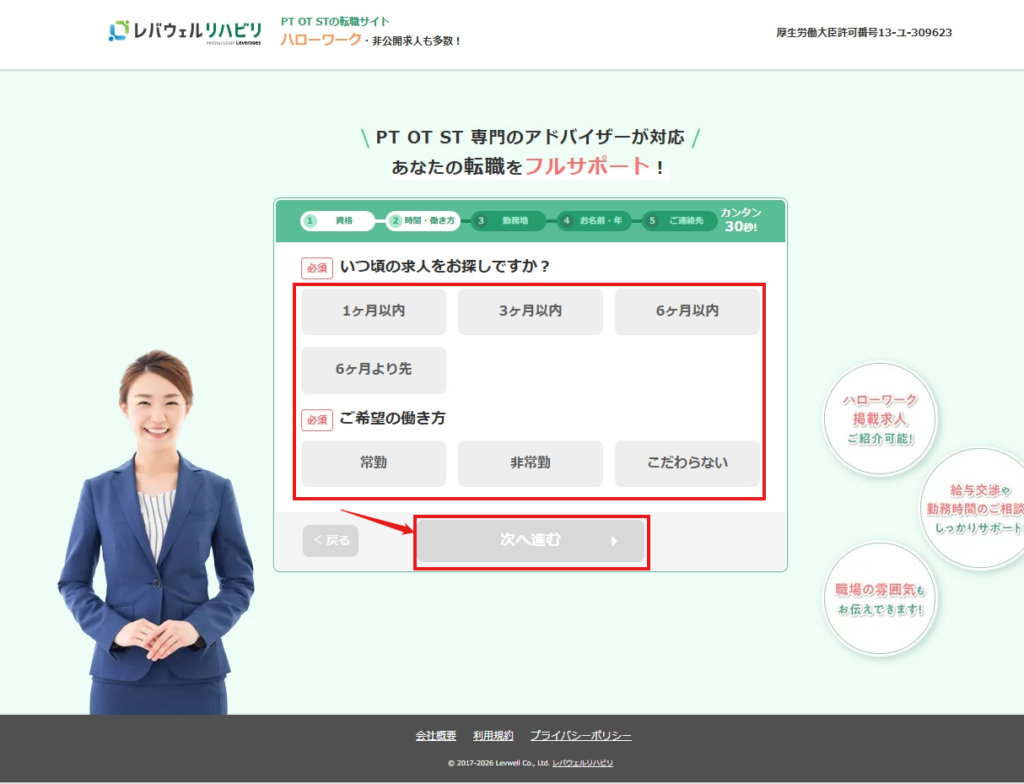
Task: Click ハローワーク掲載求人 circle badge
Action: [879, 419]
